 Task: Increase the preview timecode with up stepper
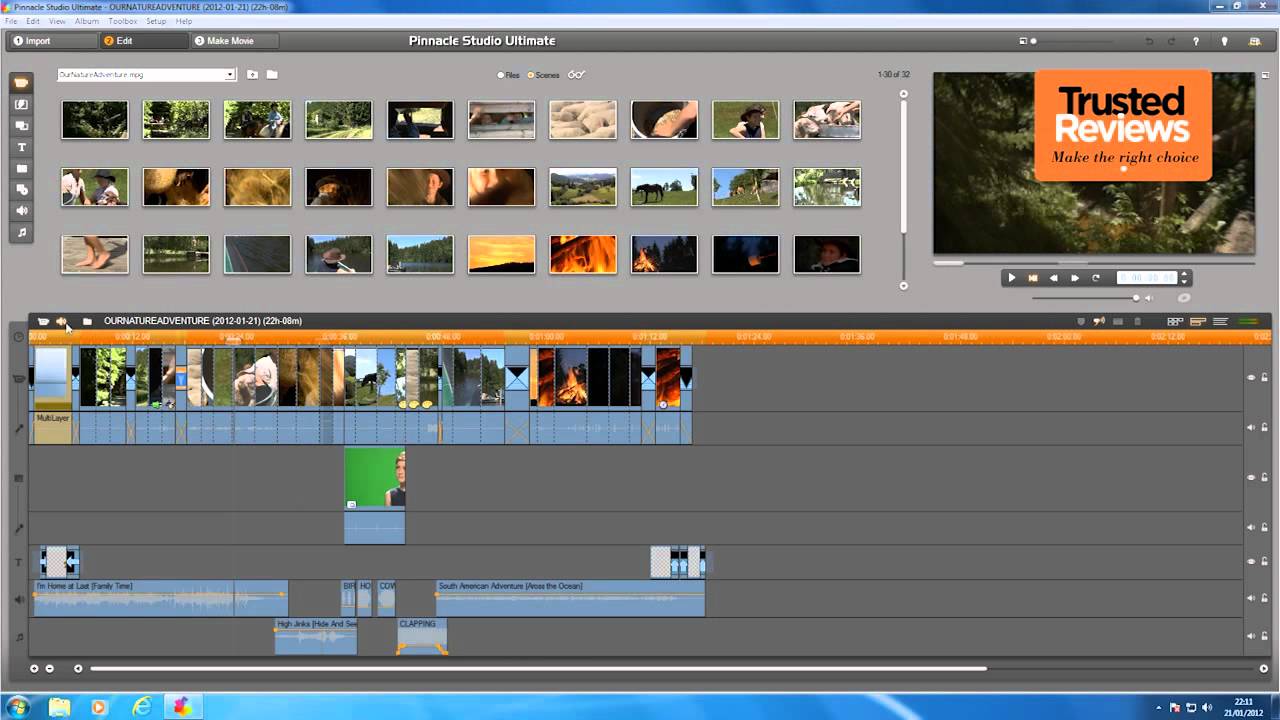[x=1184, y=274]
